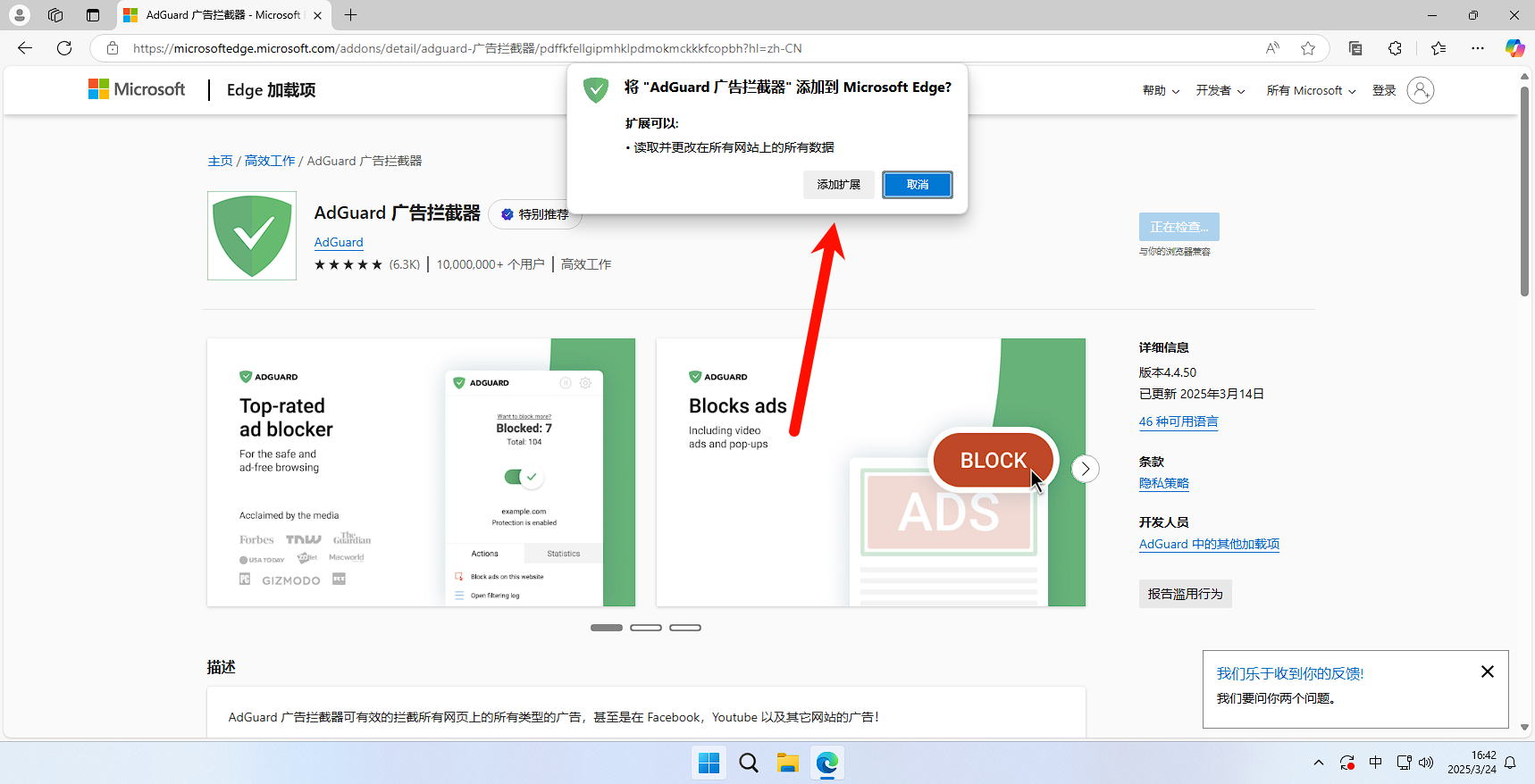This screenshot has height=784, width=1535.
Task: Click 已更新 2025年3月14日 text
Action: point(1202,394)
